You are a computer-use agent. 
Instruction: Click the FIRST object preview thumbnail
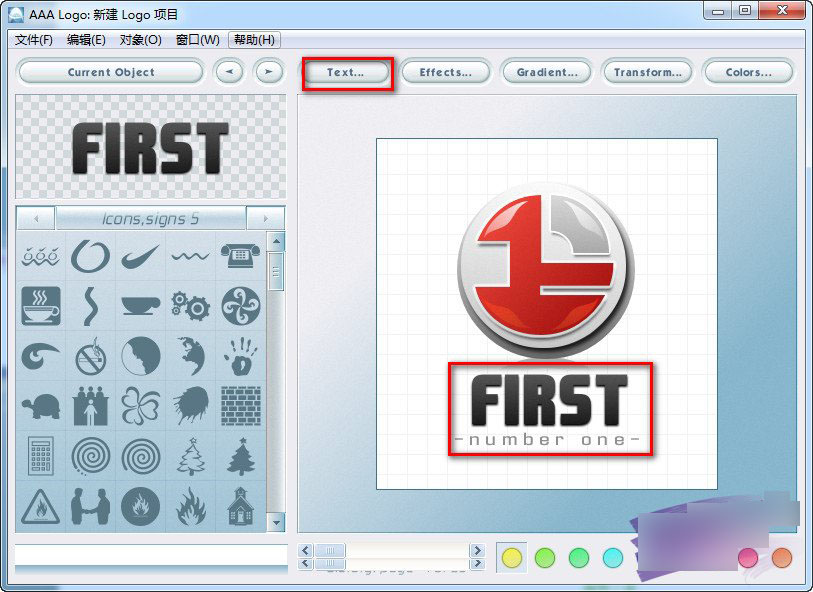click(x=150, y=147)
